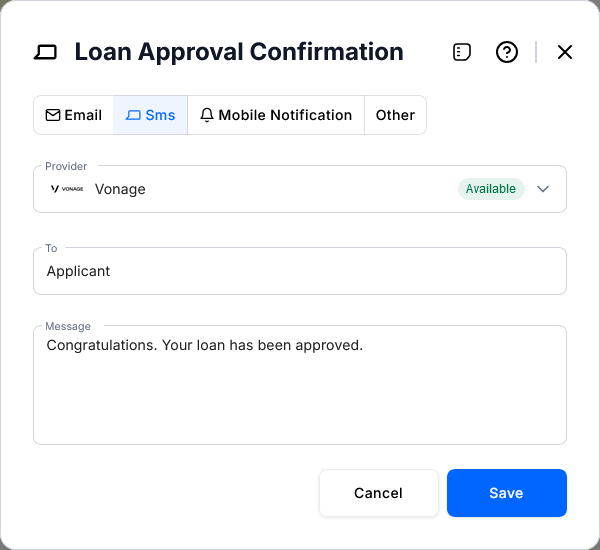The width and height of the screenshot is (600, 550).
Task: Switch to the Email tab label
Action: click(x=83, y=115)
